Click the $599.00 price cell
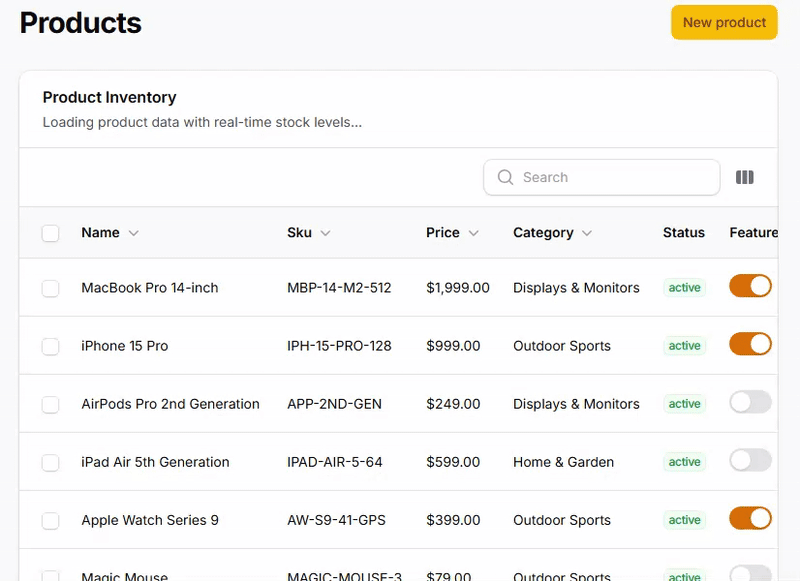 tap(453, 462)
